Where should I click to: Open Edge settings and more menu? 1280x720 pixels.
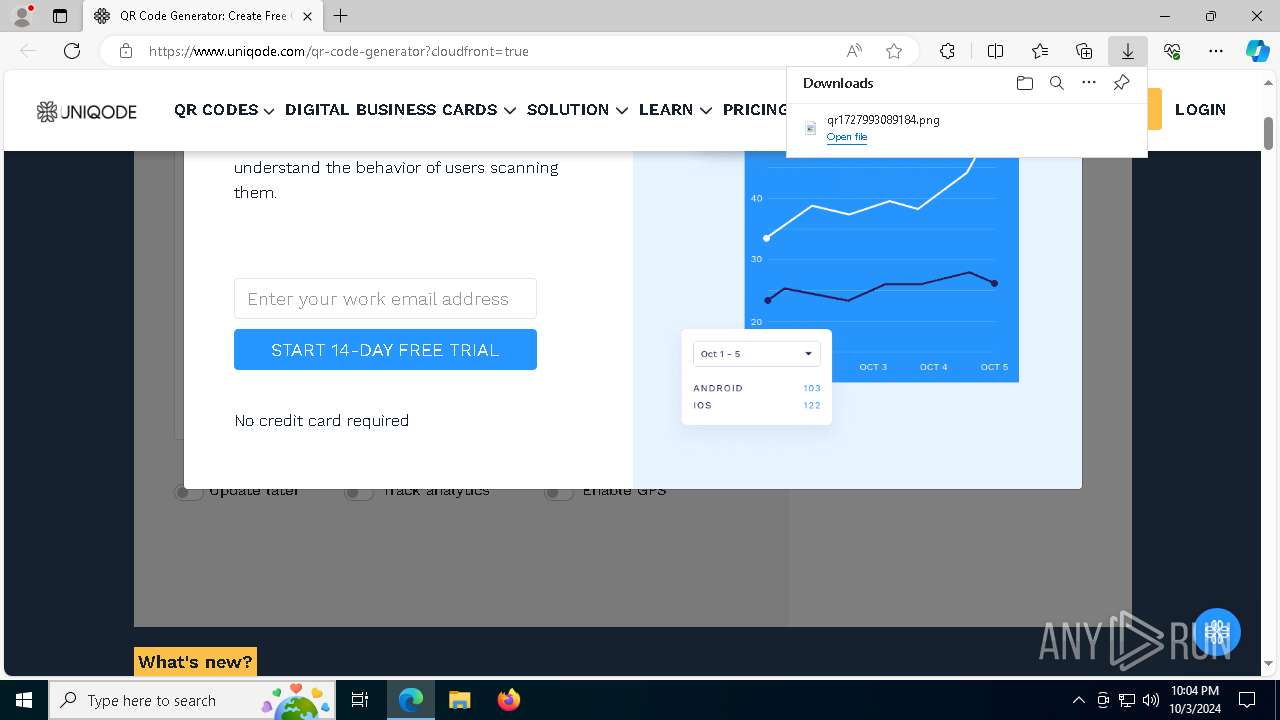[1216, 51]
